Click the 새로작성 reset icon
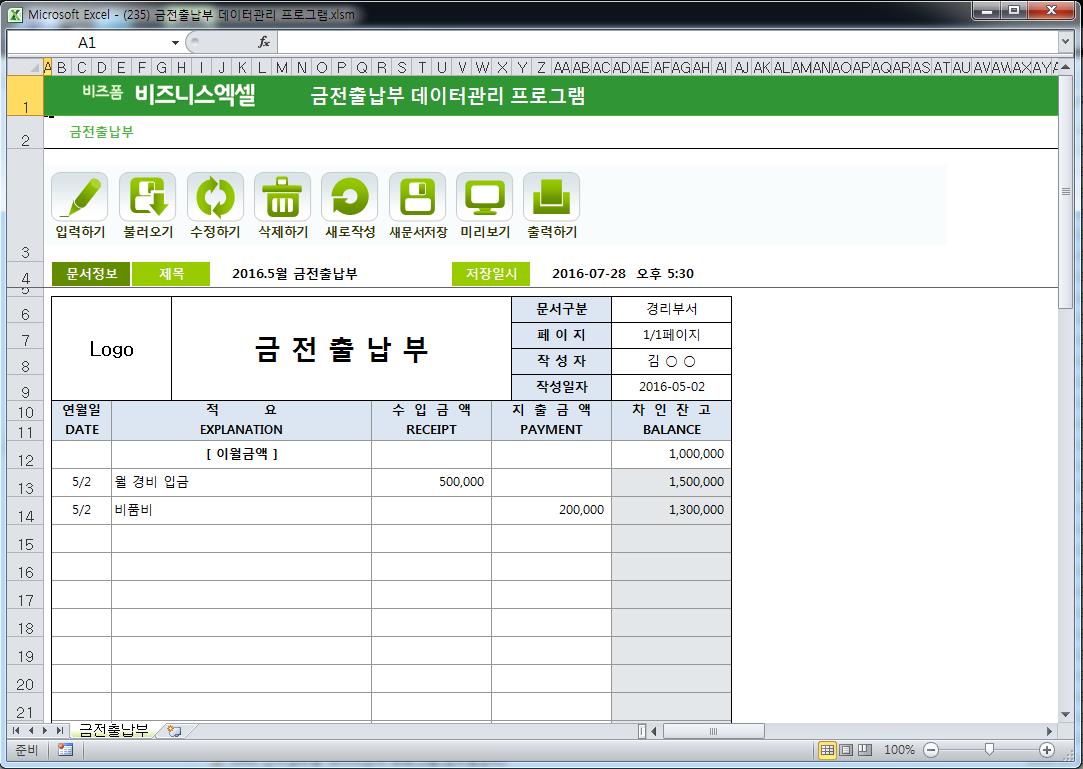Viewport: 1083px width, 769px height. [x=349, y=197]
